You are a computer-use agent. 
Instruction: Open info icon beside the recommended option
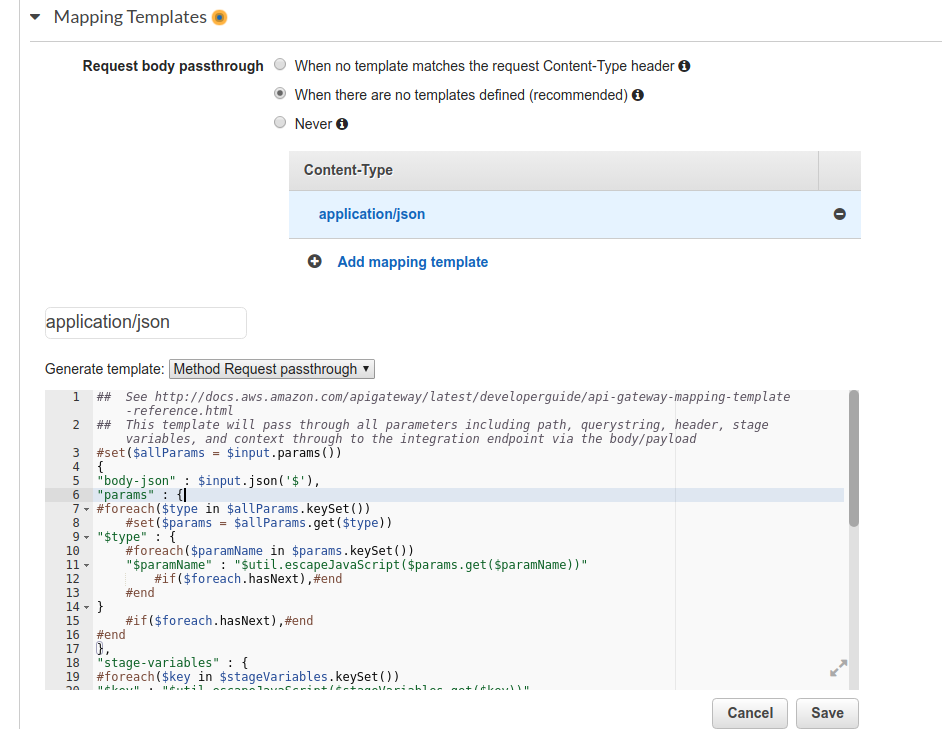(638, 95)
